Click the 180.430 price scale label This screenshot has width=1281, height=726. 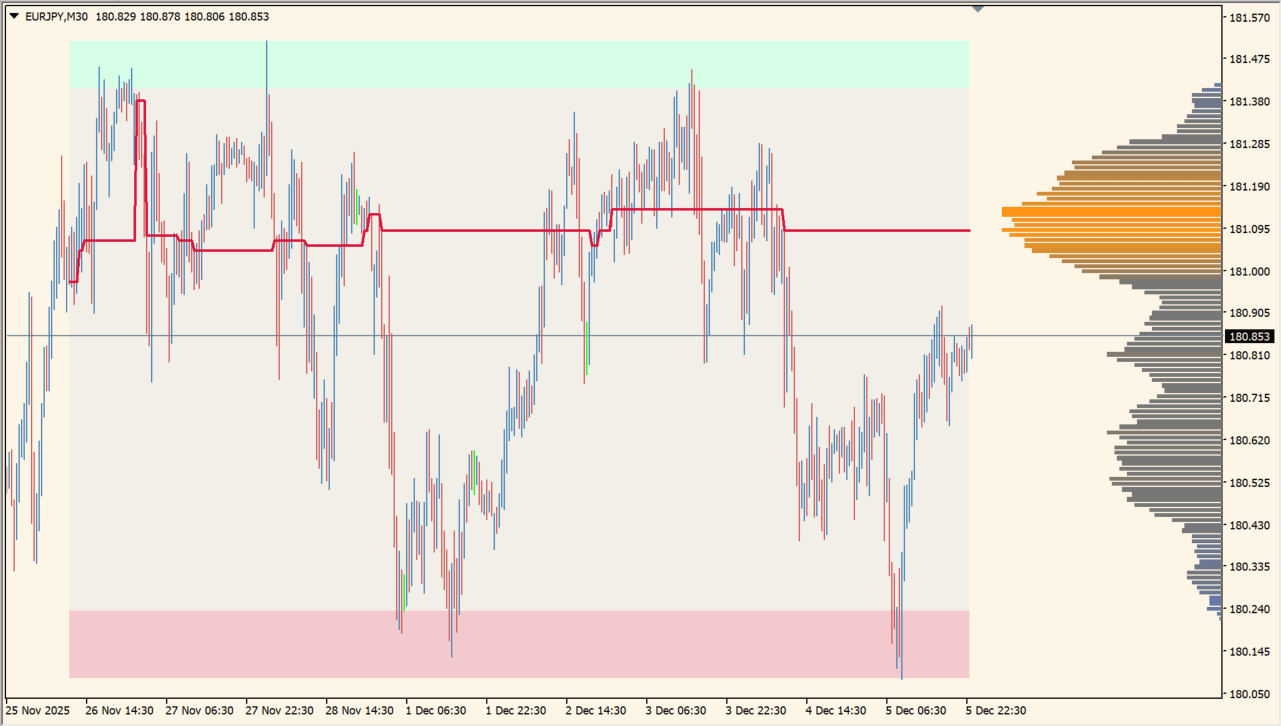[1250, 525]
